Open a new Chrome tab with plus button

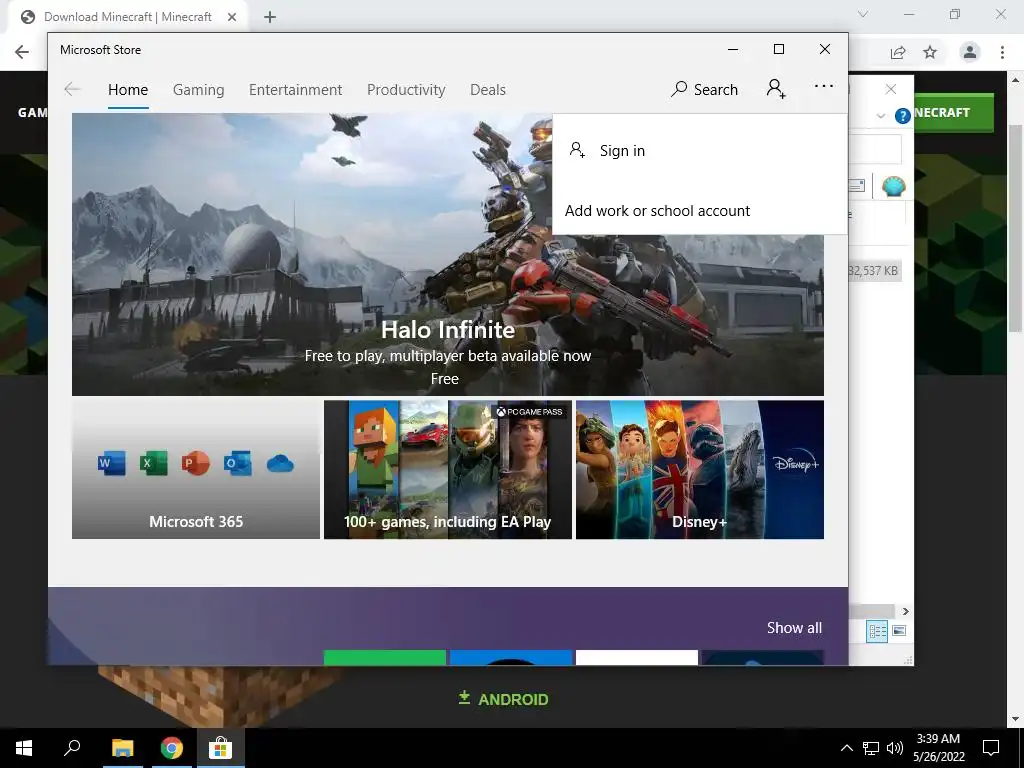click(270, 18)
